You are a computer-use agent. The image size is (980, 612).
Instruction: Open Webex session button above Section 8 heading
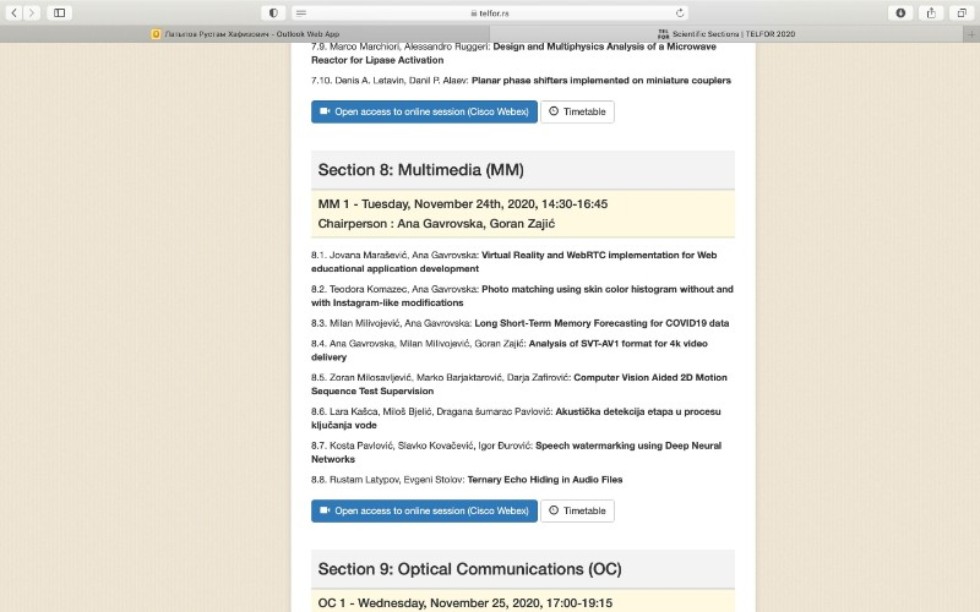coord(424,112)
